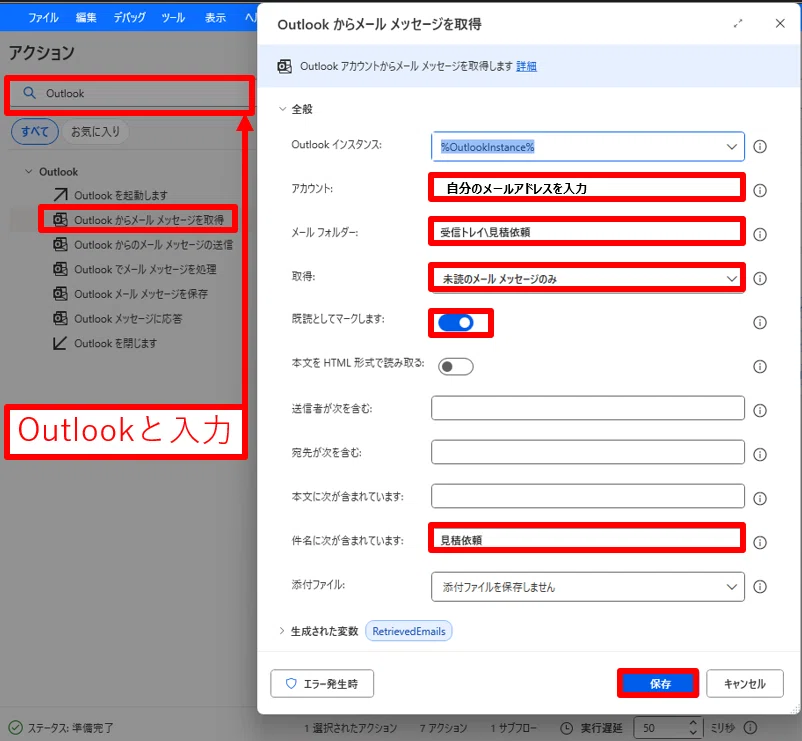Image resolution: width=802 pixels, height=741 pixels.
Task: Select Outlook メッセージに応答 action
Action: point(128,319)
